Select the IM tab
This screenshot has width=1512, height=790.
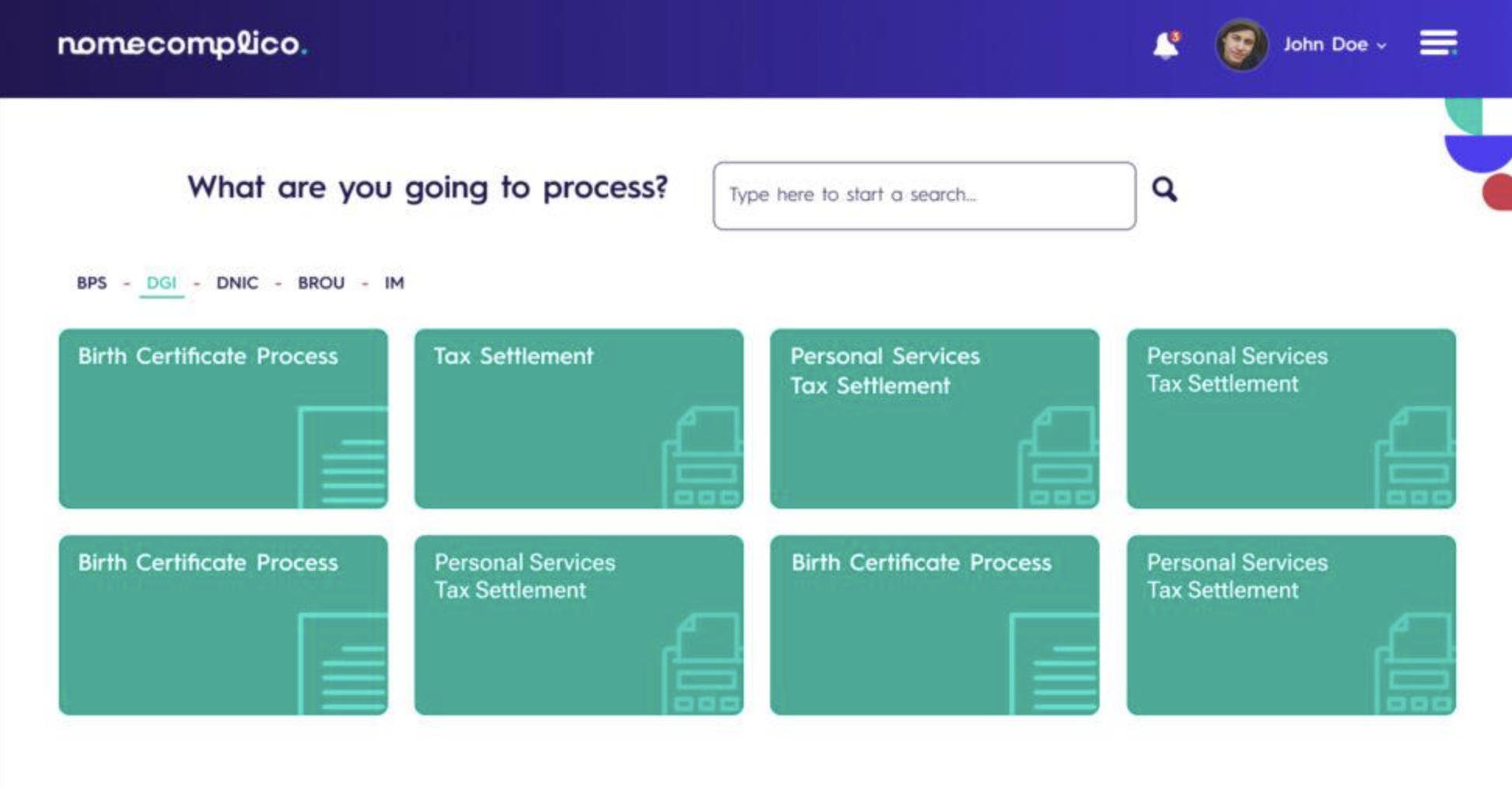point(394,283)
